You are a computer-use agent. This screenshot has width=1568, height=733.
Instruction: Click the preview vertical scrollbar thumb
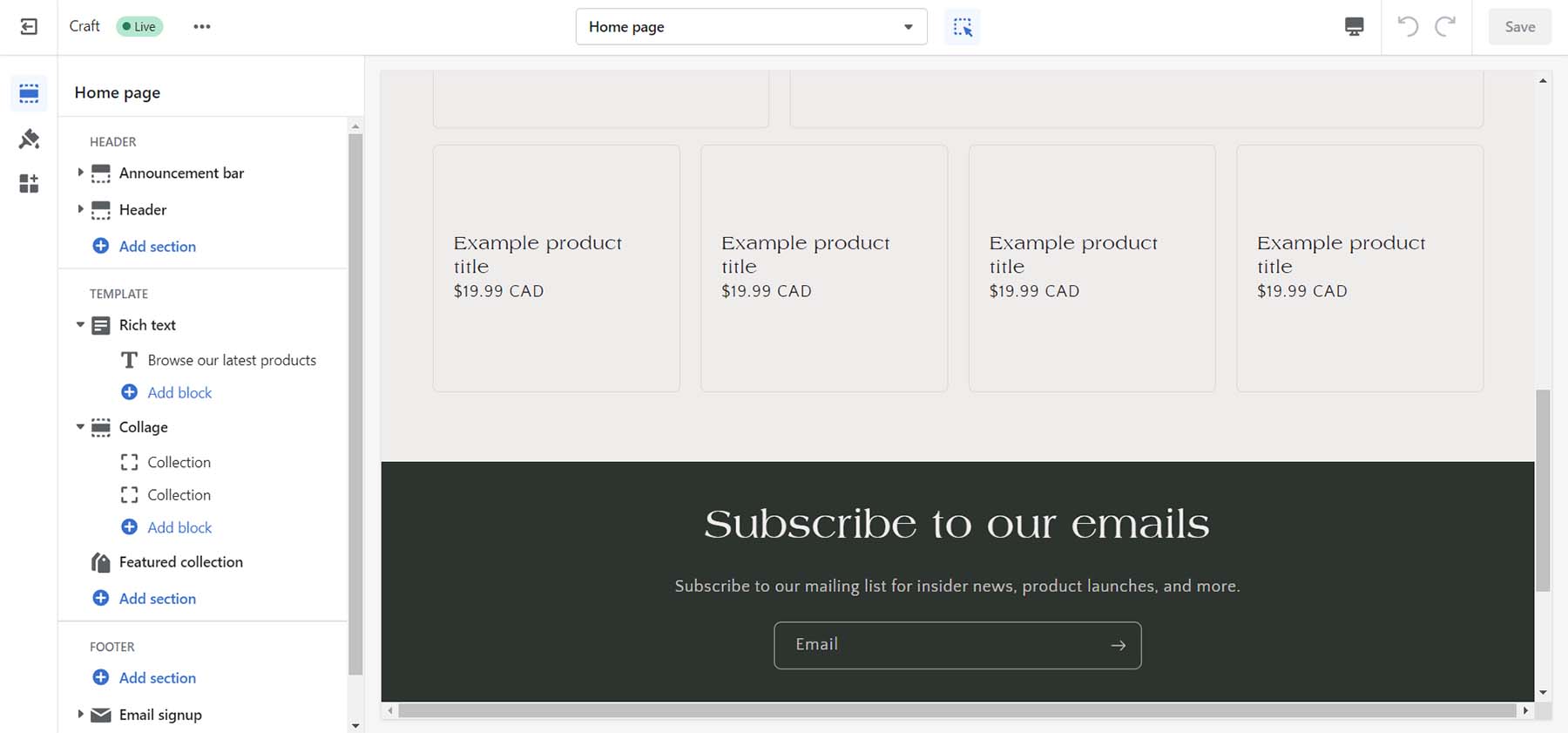(1543, 491)
